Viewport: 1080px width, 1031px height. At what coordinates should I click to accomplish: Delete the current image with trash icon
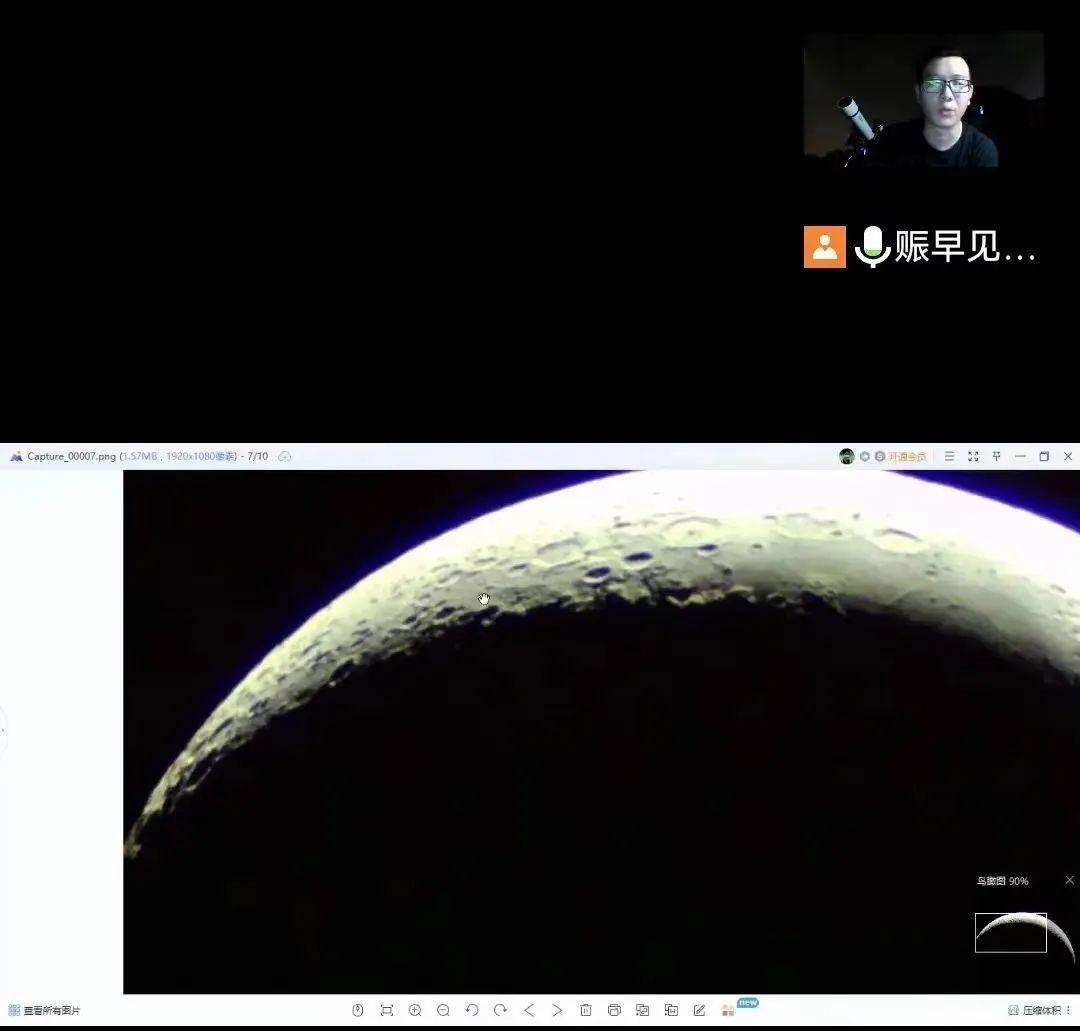[585, 1010]
